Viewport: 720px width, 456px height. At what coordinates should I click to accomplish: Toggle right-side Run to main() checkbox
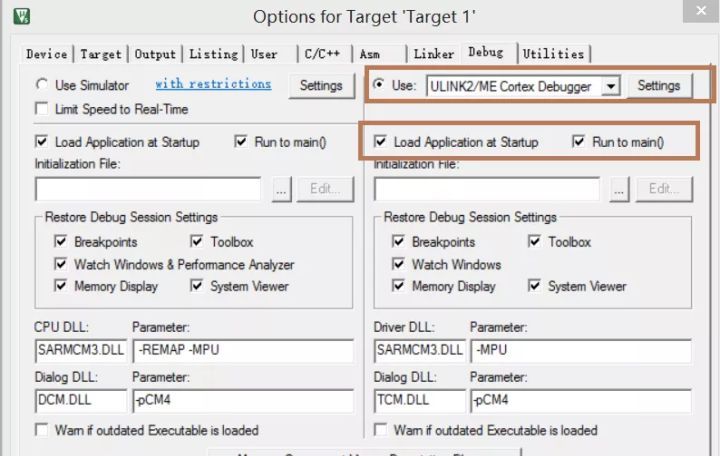pos(579,142)
